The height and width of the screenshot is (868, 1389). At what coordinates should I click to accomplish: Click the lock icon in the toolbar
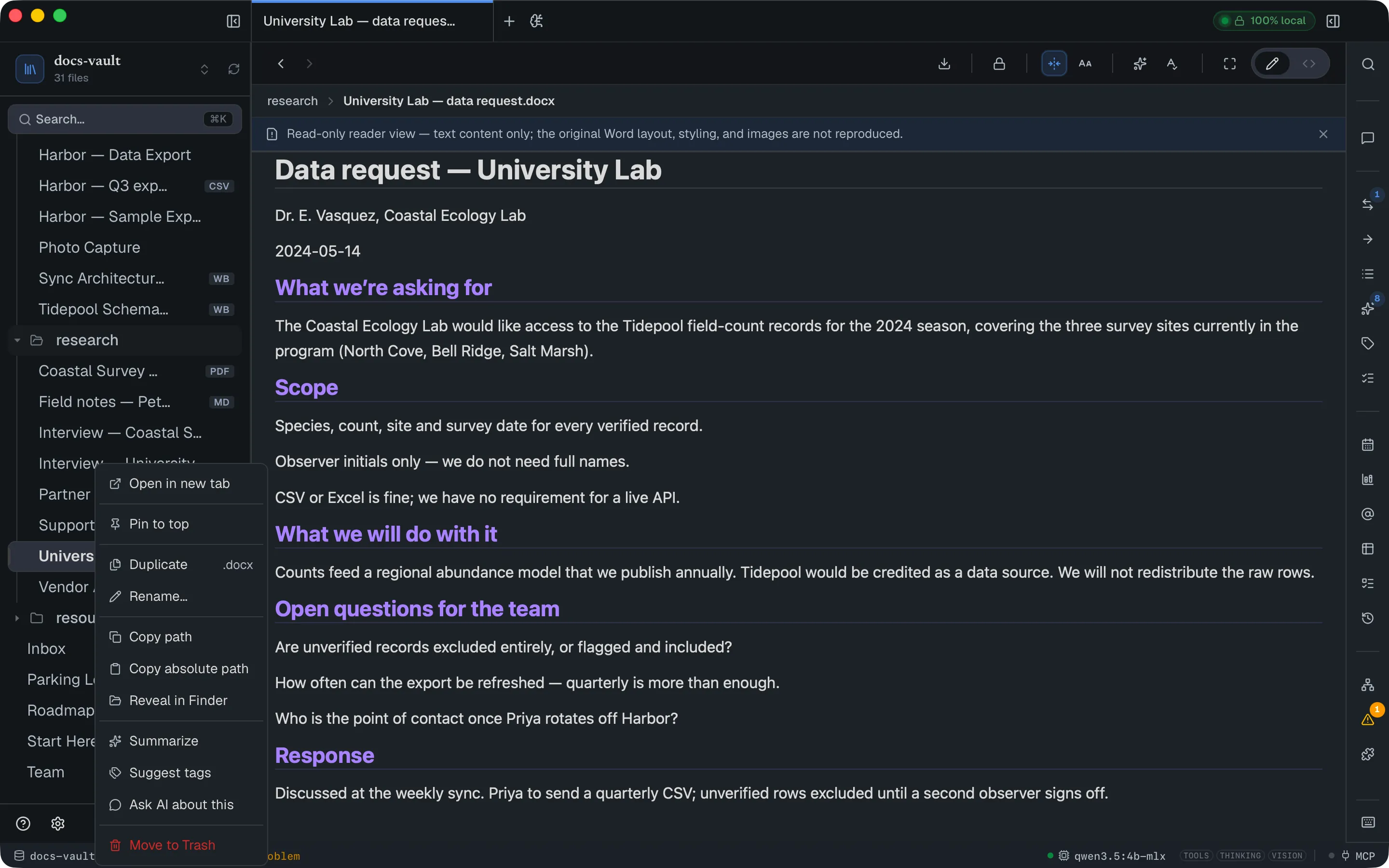[999, 64]
